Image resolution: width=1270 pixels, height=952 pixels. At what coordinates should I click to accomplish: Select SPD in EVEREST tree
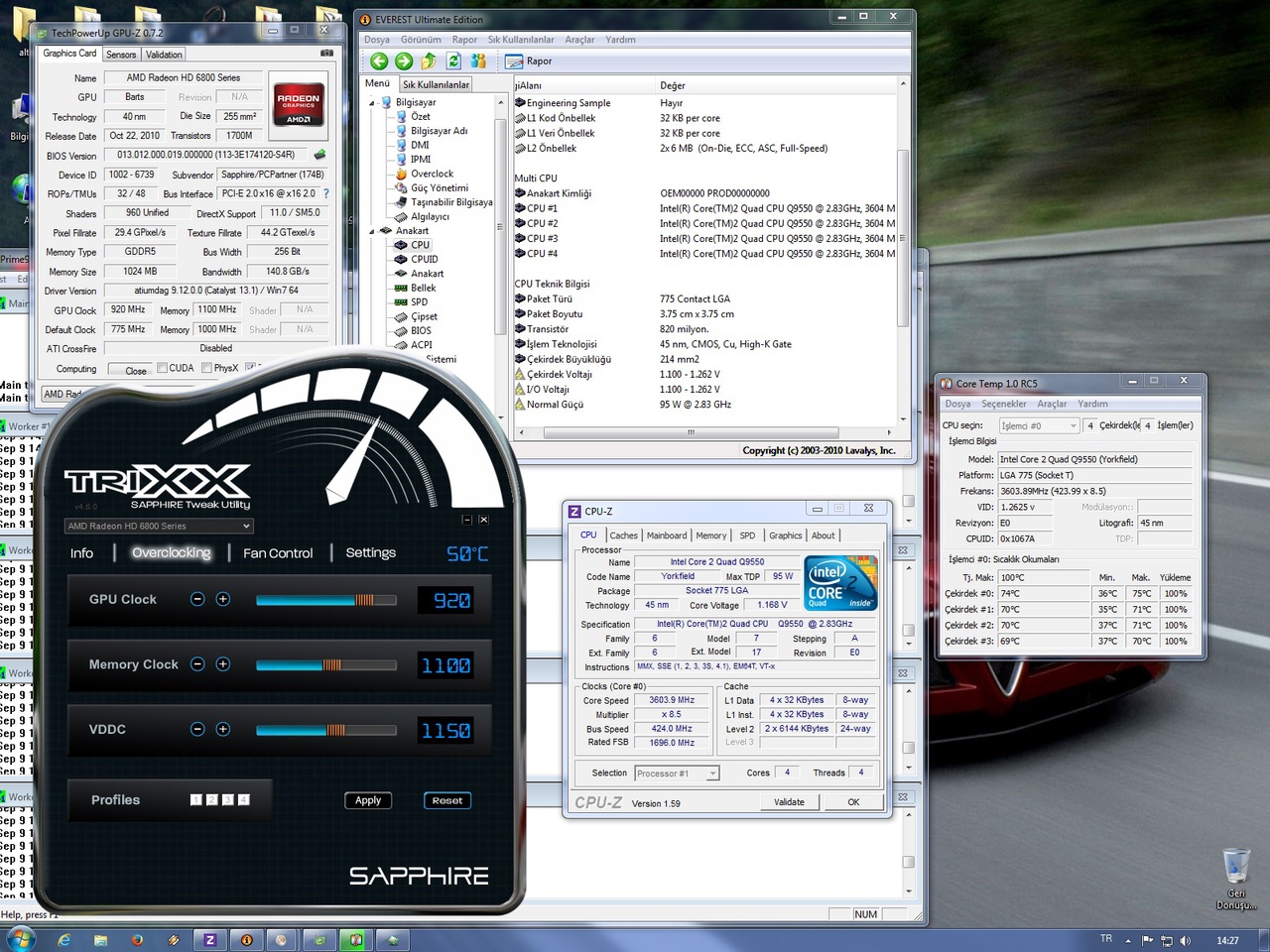(419, 302)
